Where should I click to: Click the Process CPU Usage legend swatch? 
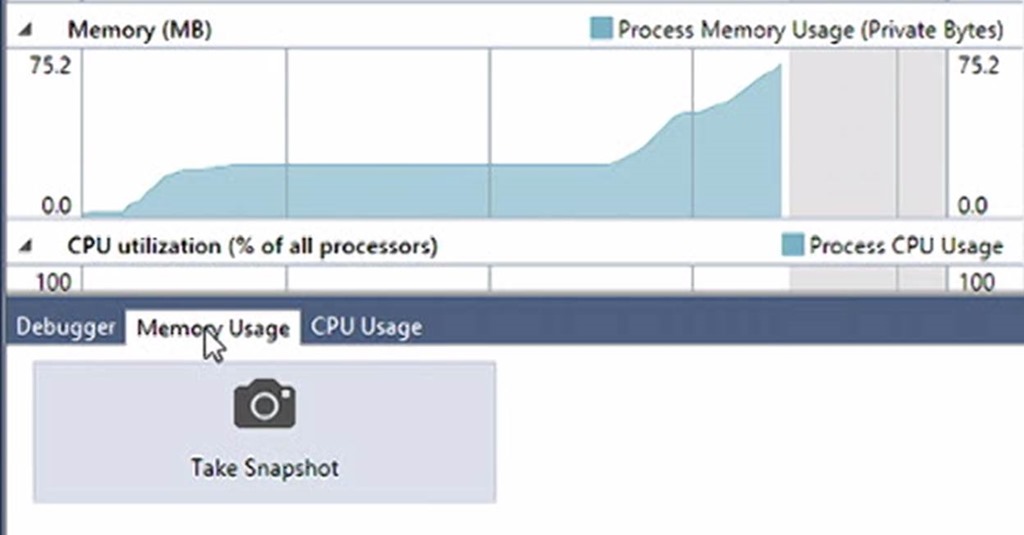[x=793, y=245]
